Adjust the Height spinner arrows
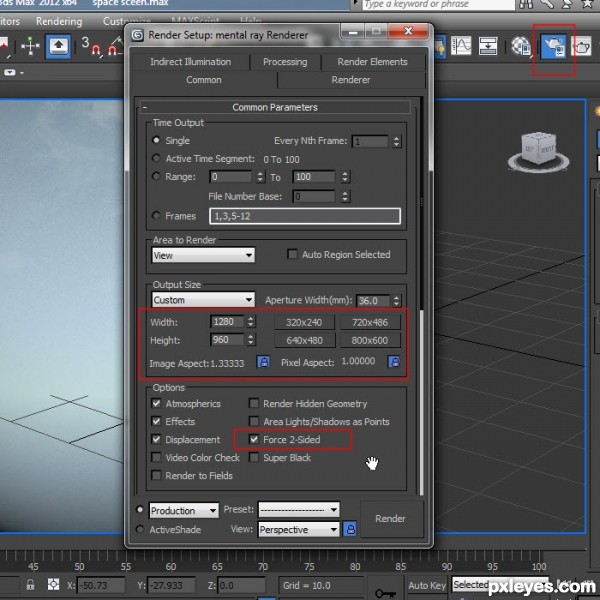 click(x=251, y=339)
